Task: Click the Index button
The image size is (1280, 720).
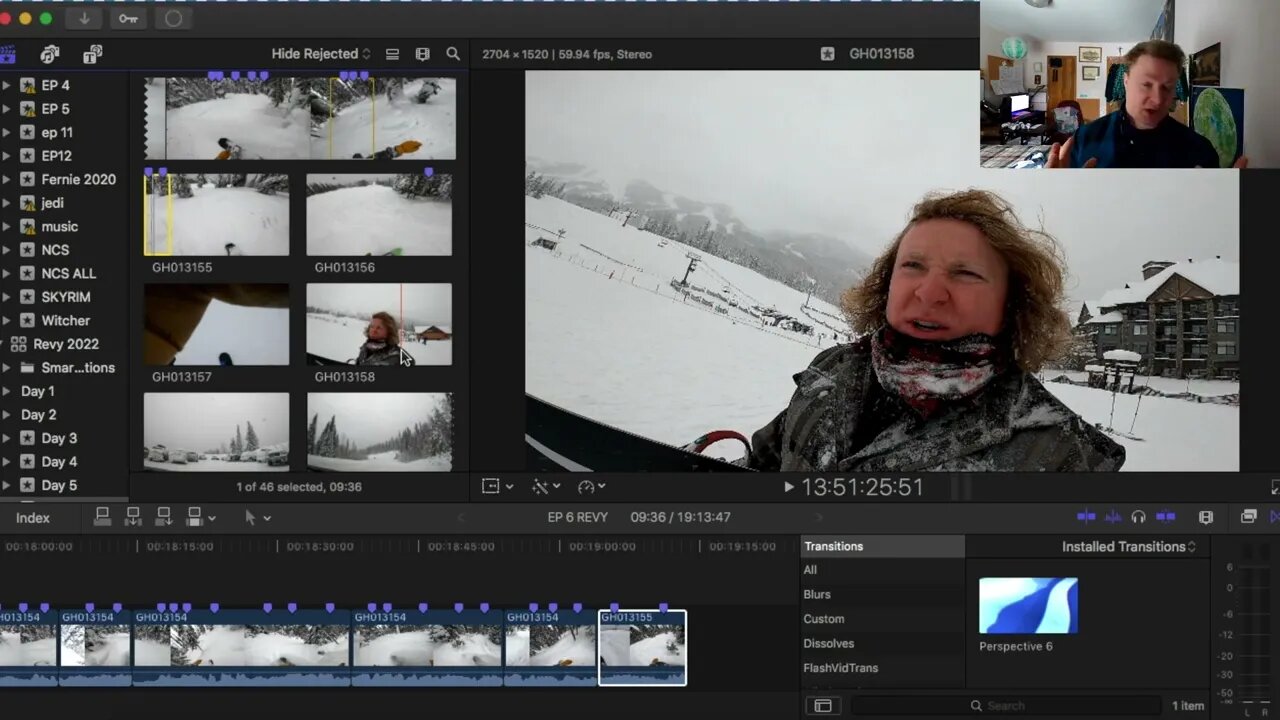Action: [33, 518]
